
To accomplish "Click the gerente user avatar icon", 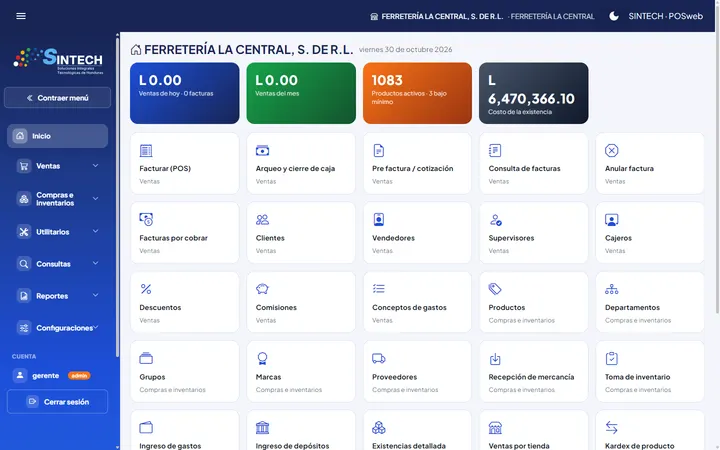I will [x=20, y=376].
